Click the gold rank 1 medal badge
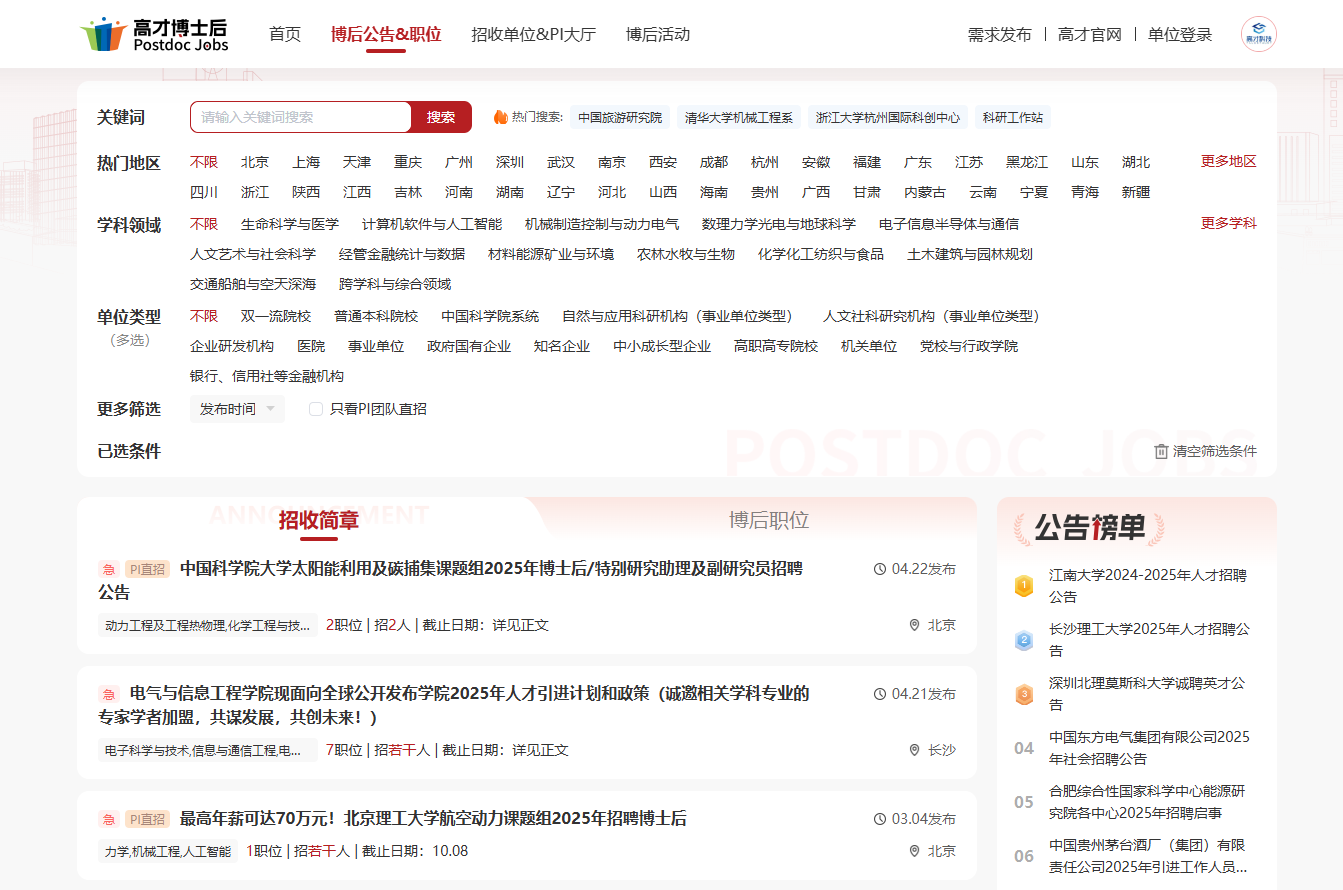The image size is (1343, 890). click(1024, 586)
